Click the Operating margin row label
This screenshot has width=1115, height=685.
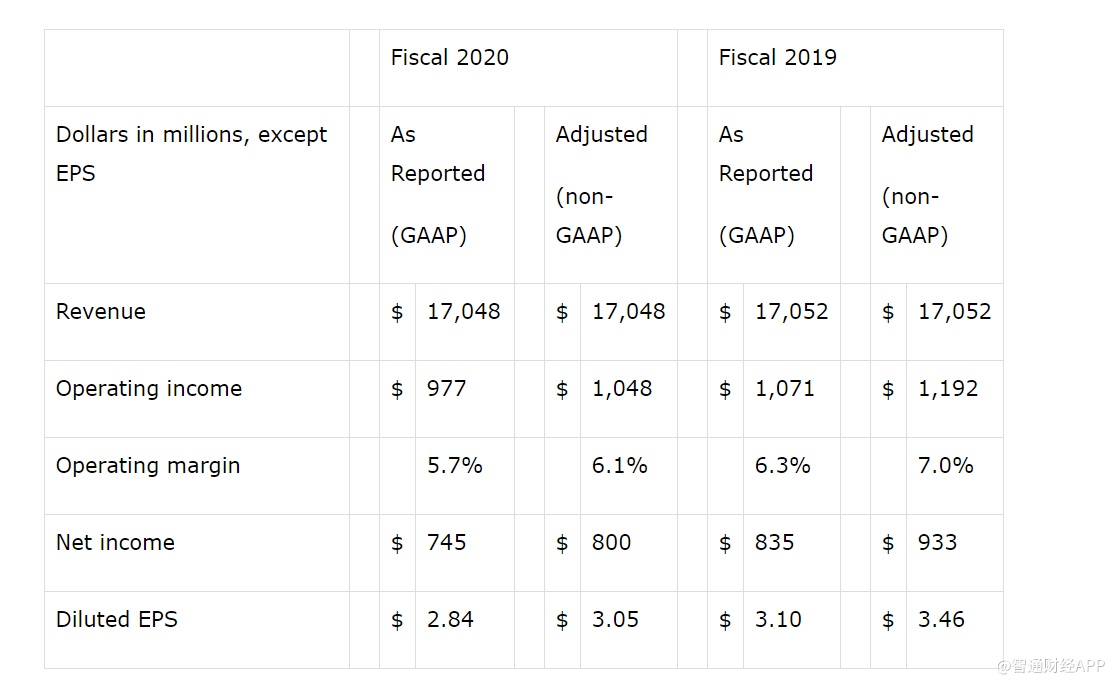point(148,466)
